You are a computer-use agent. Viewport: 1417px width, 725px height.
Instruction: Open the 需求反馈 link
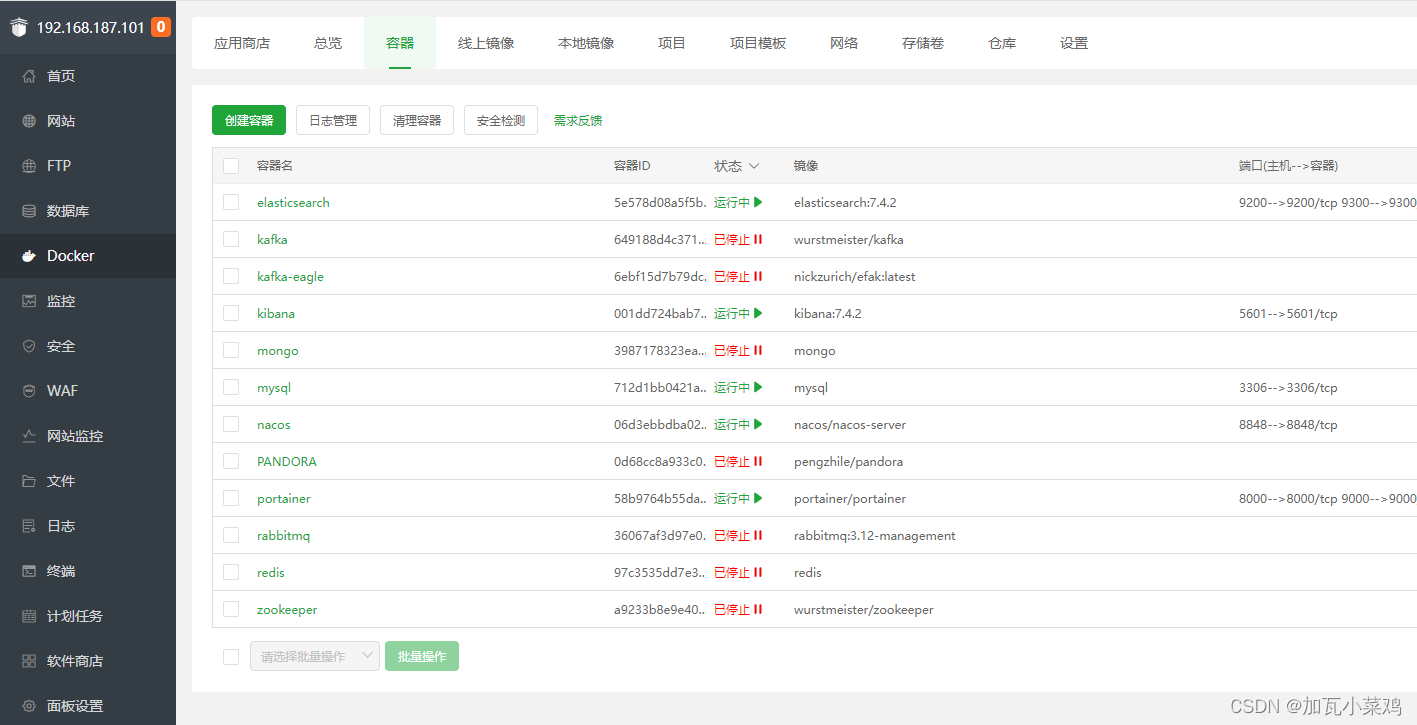click(578, 120)
